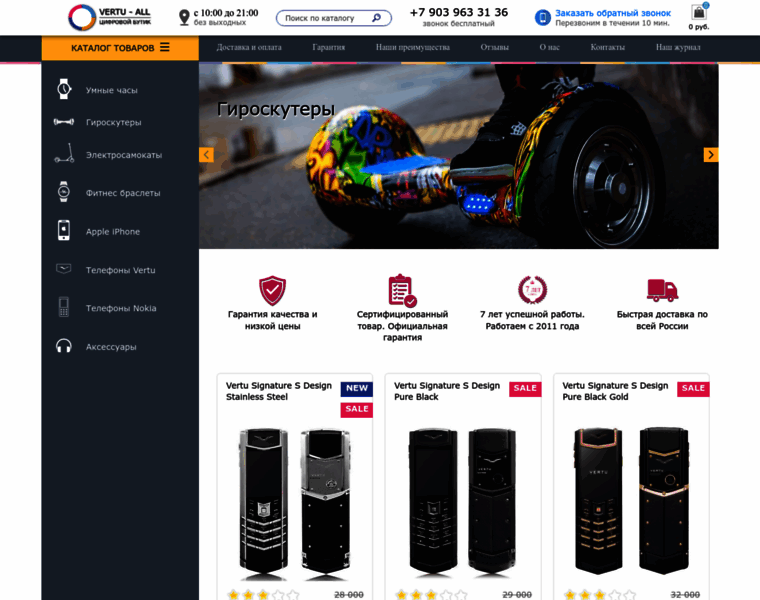Click the Vertu-All logo

(x=110, y=17)
